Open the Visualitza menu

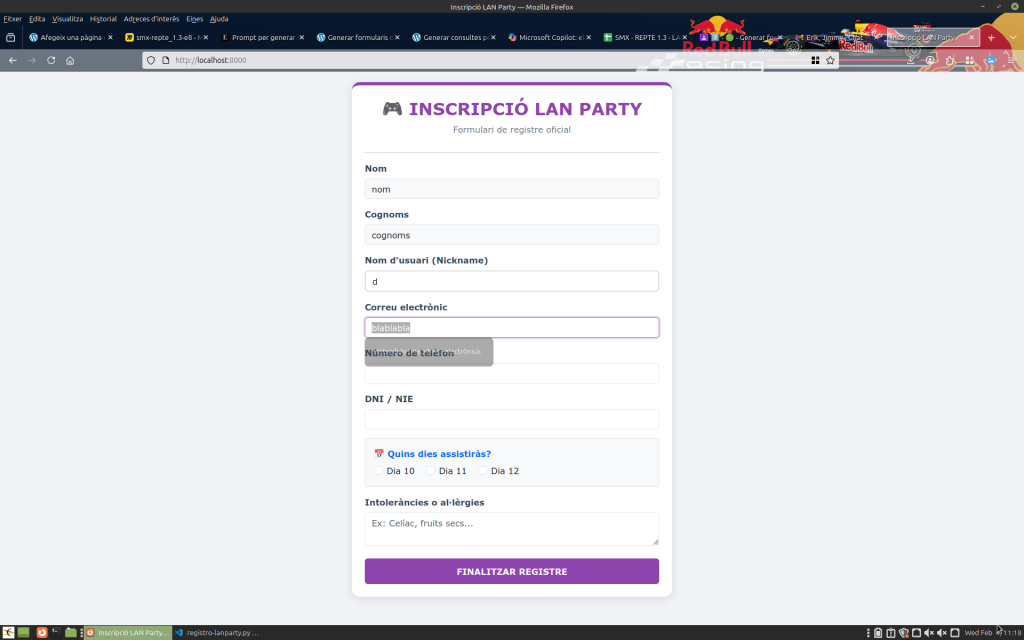click(x=68, y=19)
